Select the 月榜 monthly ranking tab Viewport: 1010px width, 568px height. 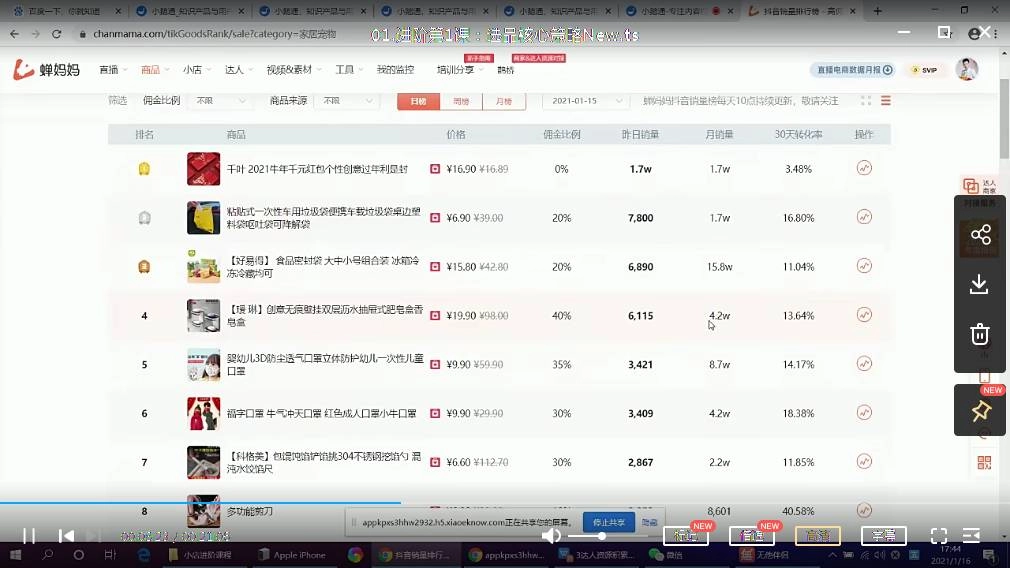[x=504, y=101]
